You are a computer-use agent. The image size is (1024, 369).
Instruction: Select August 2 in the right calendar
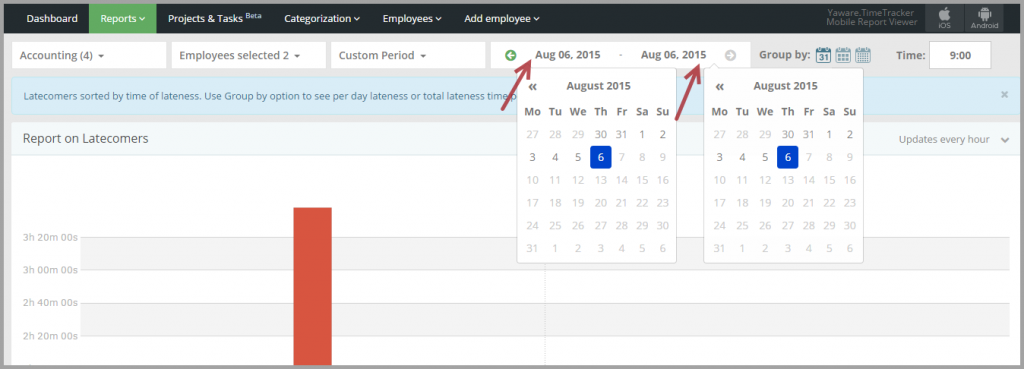[850, 135]
